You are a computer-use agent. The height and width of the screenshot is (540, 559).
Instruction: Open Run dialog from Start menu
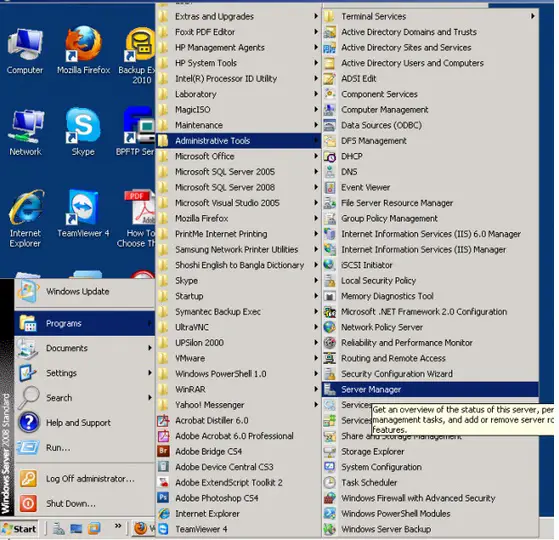point(84,448)
